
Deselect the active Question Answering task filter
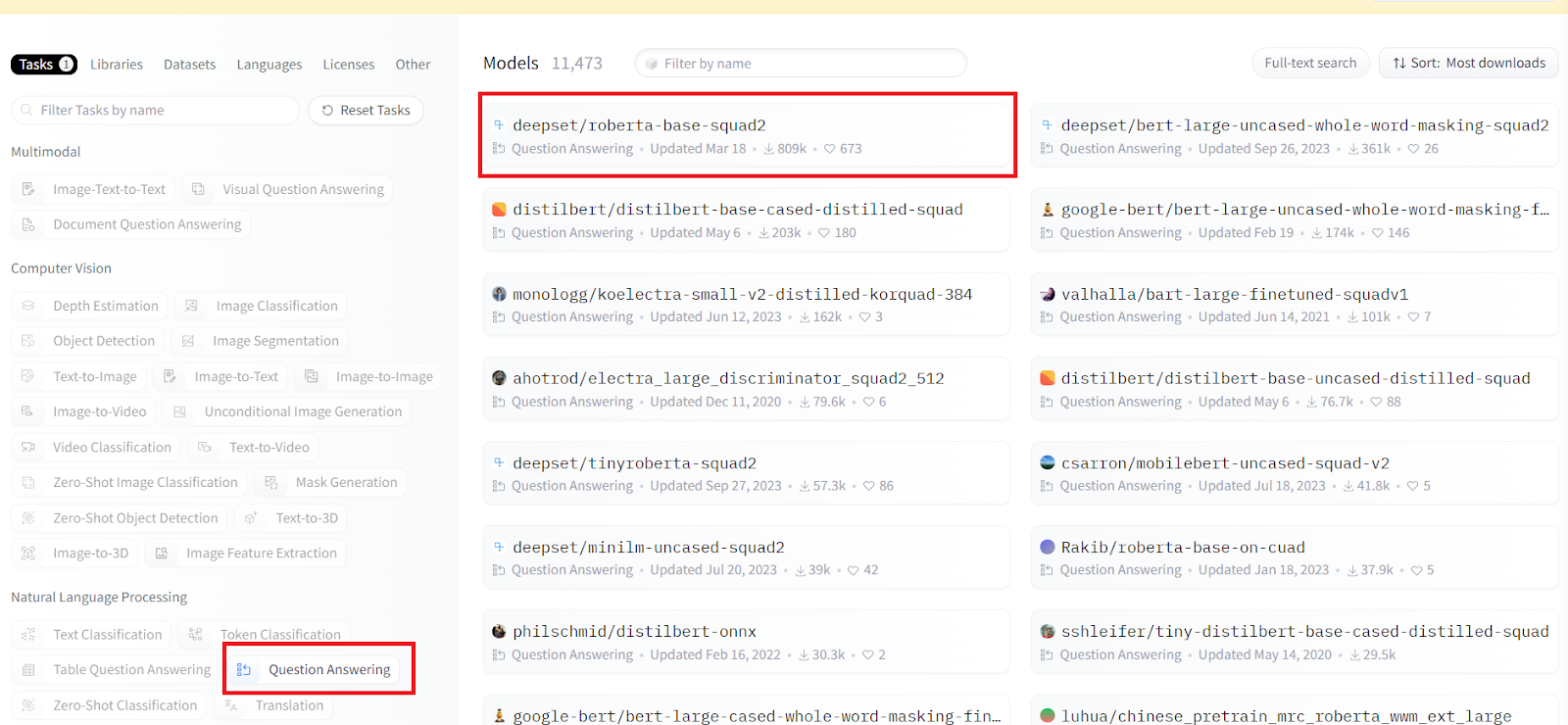314,670
